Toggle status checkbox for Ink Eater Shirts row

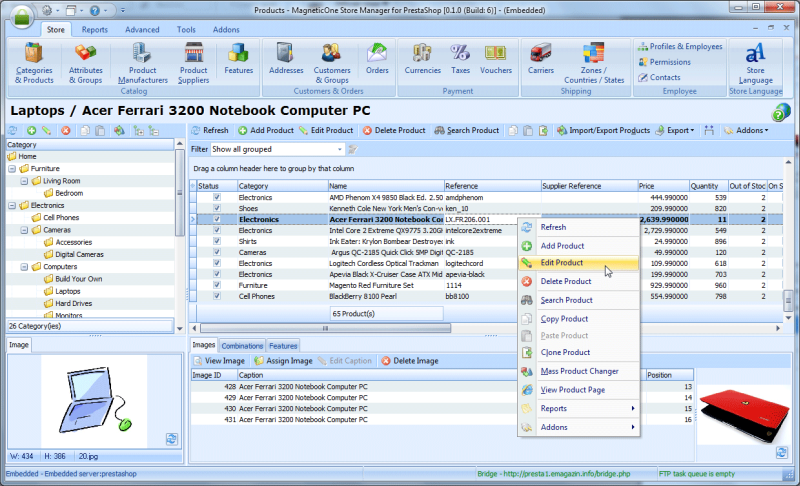pos(217,241)
